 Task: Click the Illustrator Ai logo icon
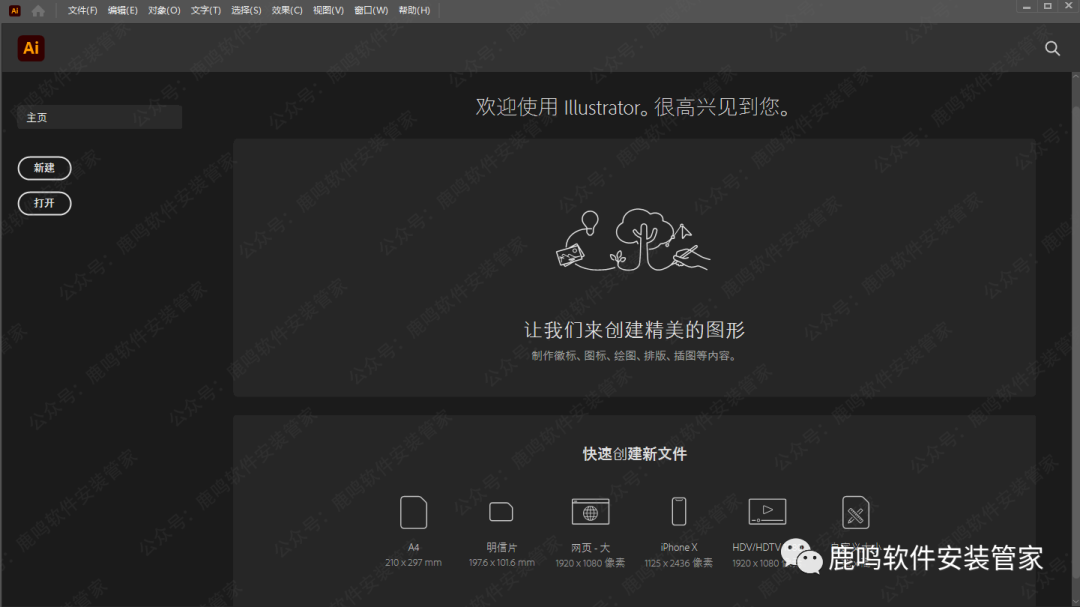click(x=30, y=47)
